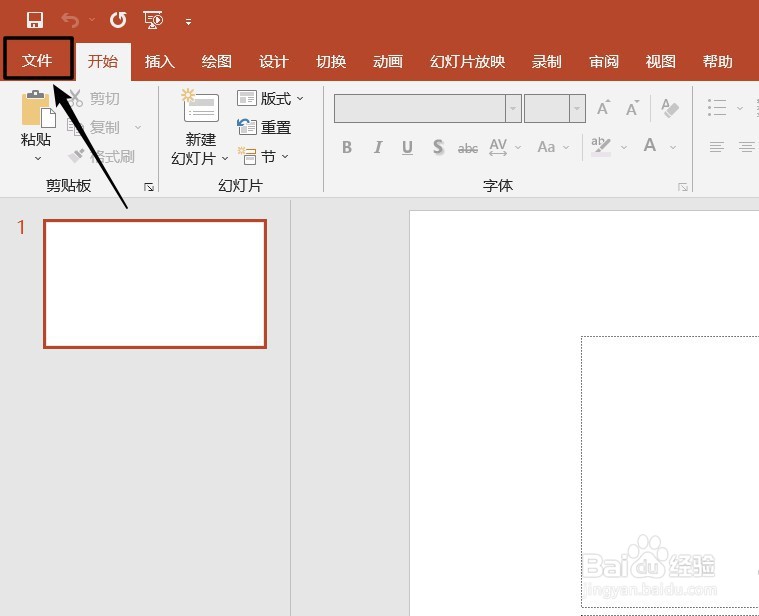Open the 剪贴板 clipboard pane launcher

tap(149, 187)
